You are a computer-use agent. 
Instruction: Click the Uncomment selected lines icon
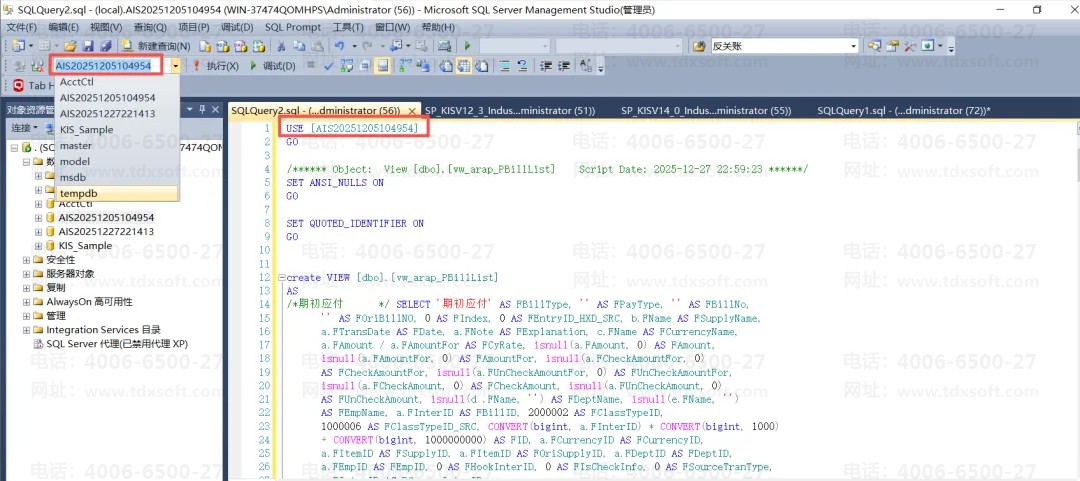click(522, 65)
